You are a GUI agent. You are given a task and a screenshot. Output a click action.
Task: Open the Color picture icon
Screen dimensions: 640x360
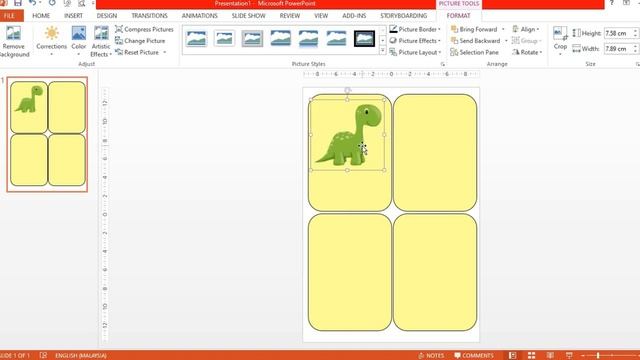click(78, 33)
